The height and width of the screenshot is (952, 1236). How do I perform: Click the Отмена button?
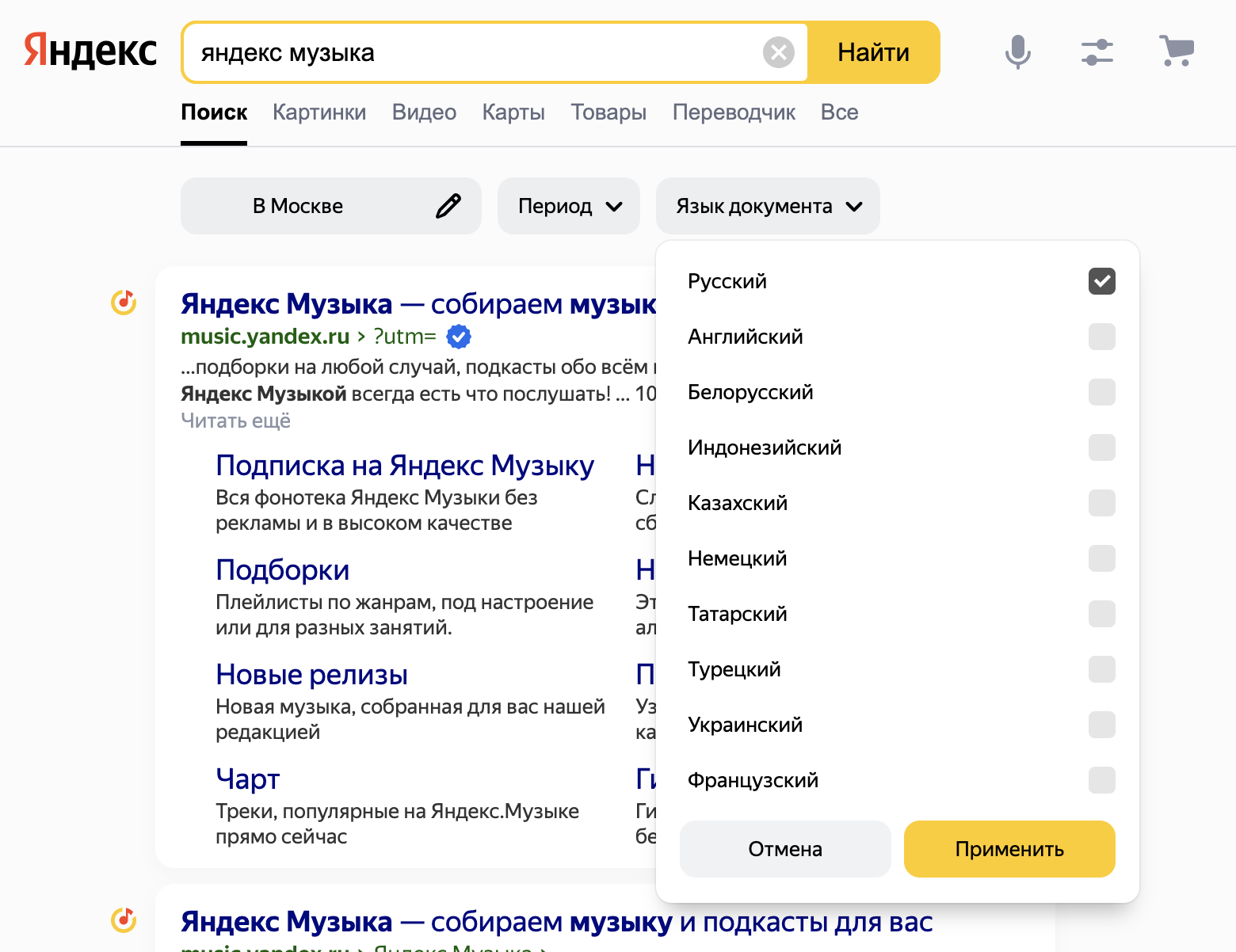coord(784,849)
